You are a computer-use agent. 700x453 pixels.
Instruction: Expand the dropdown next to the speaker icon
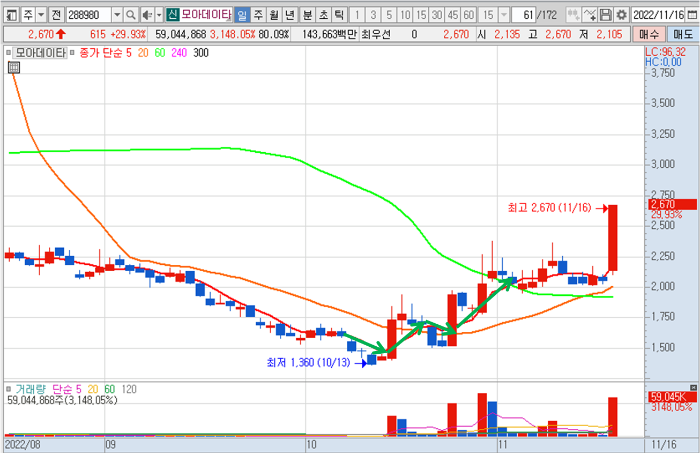tap(159, 15)
